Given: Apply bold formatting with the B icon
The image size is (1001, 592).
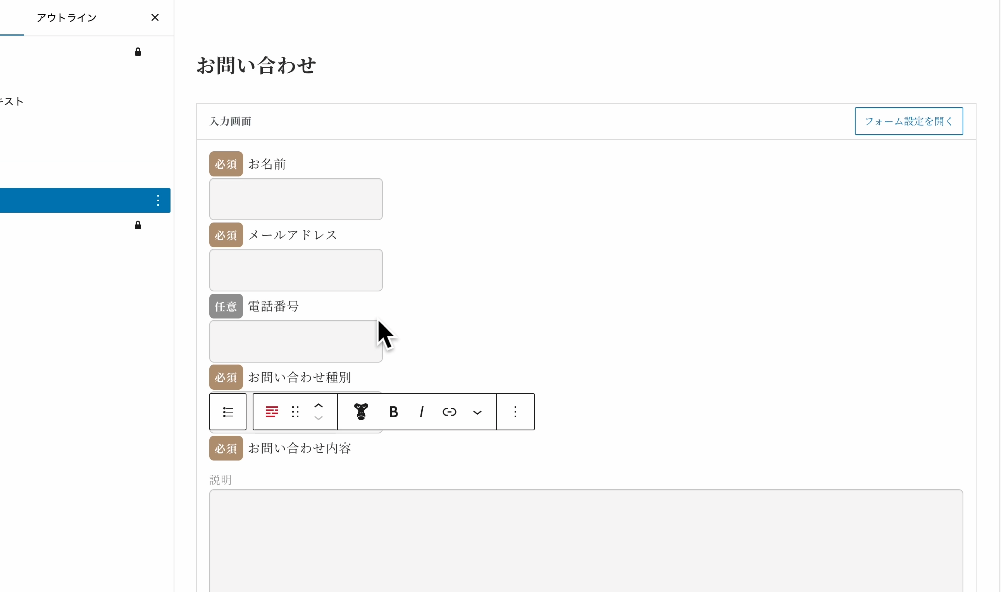Looking at the screenshot, I should 393,411.
